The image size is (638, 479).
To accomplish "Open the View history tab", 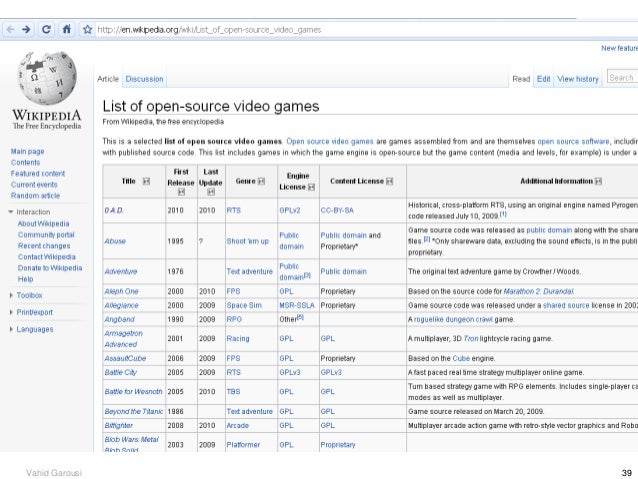I will click(x=578, y=79).
